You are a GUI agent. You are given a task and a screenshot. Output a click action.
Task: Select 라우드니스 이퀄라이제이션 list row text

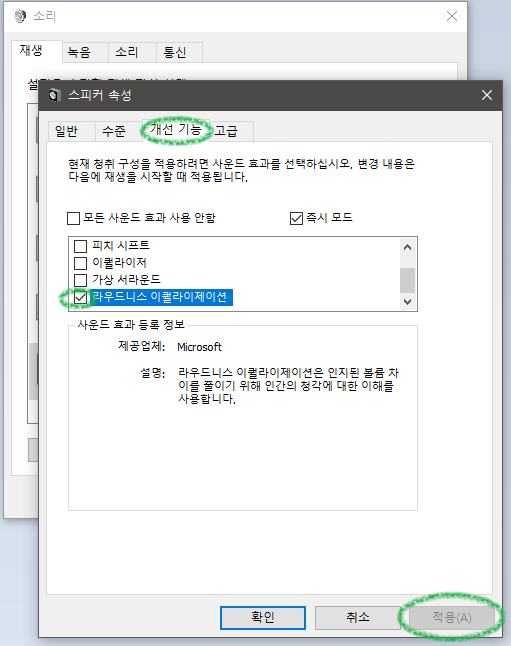point(160,297)
